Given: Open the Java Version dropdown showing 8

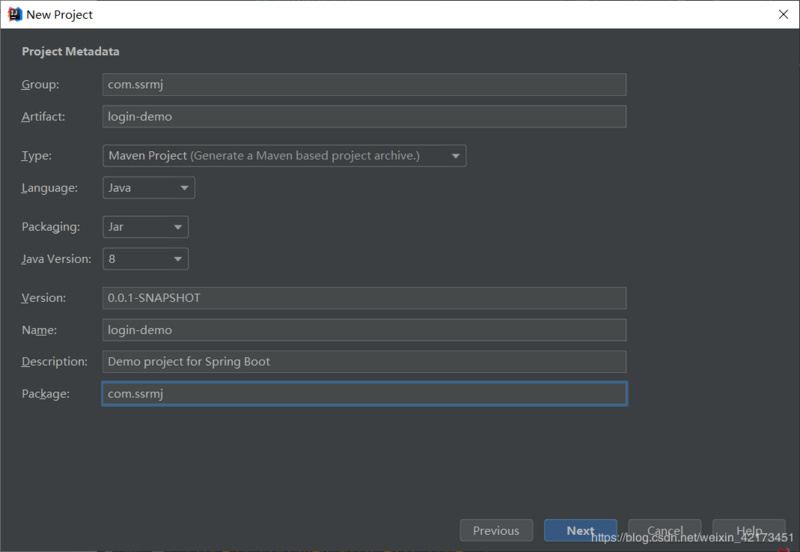Looking at the screenshot, I should [145, 259].
